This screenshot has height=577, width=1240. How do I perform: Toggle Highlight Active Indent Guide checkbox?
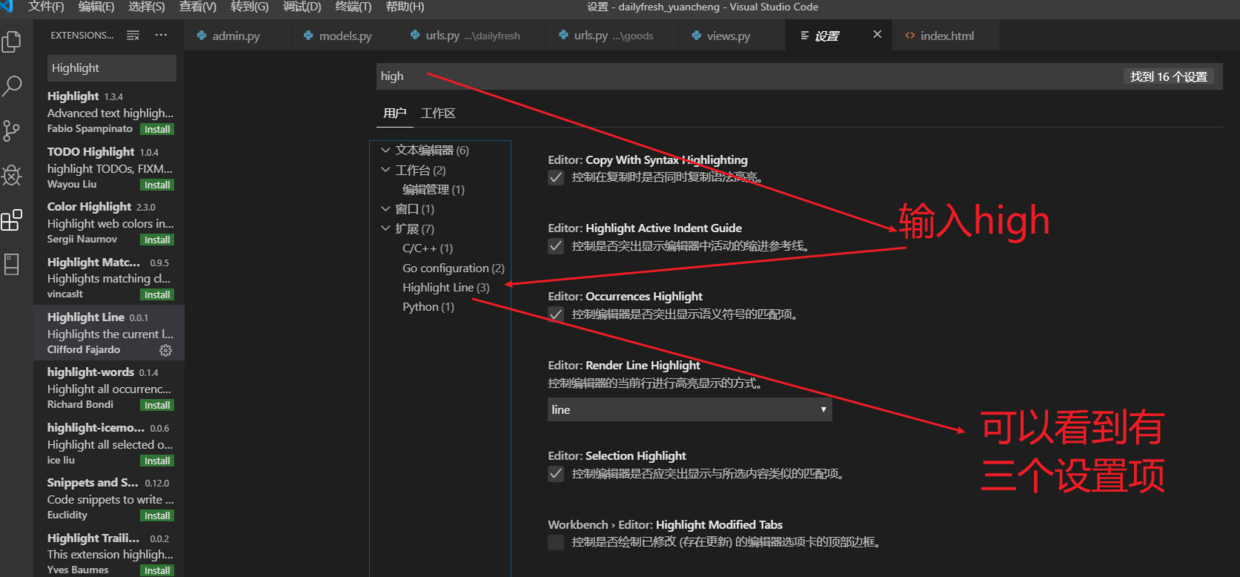556,246
